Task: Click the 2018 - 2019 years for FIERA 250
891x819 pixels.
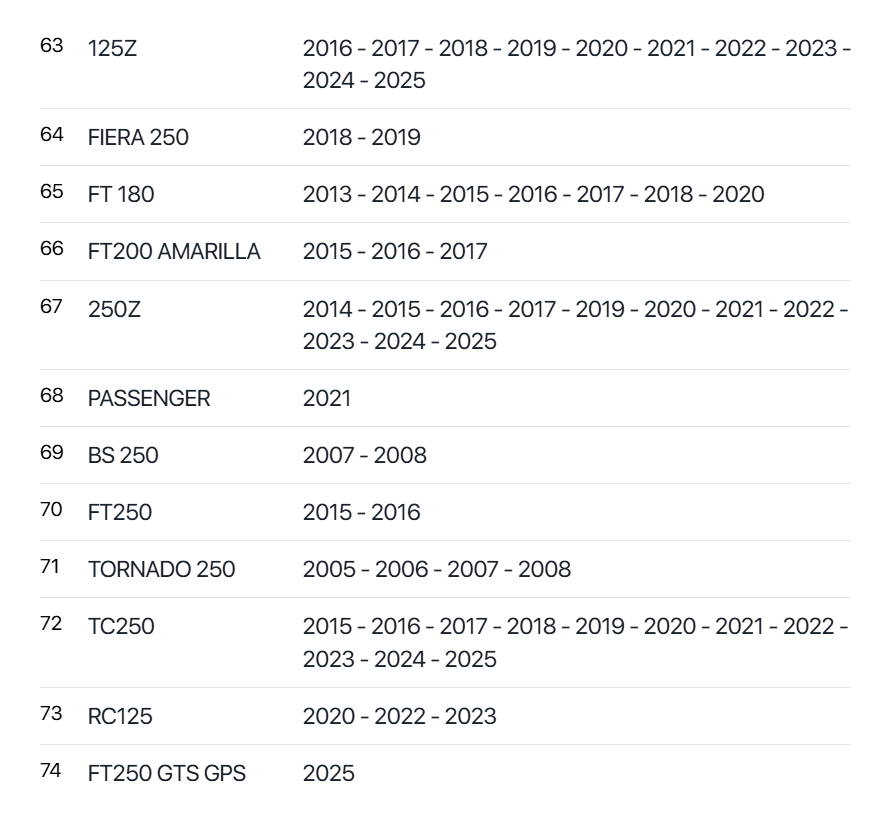Action: [361, 137]
